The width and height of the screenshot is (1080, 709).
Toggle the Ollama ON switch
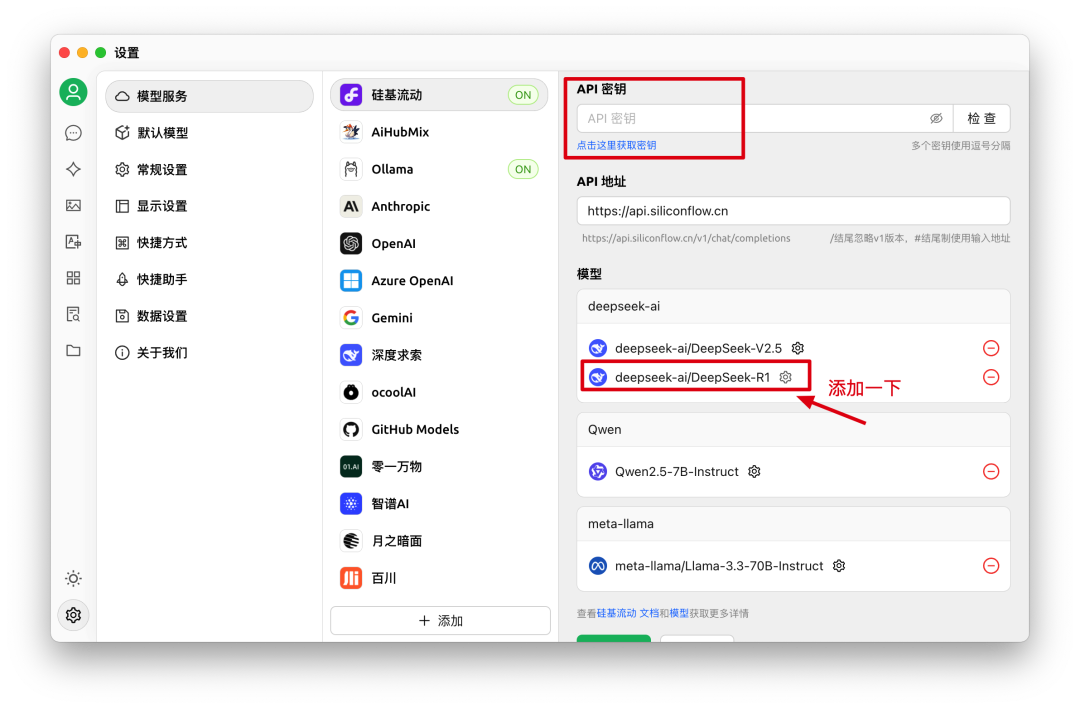(522, 169)
